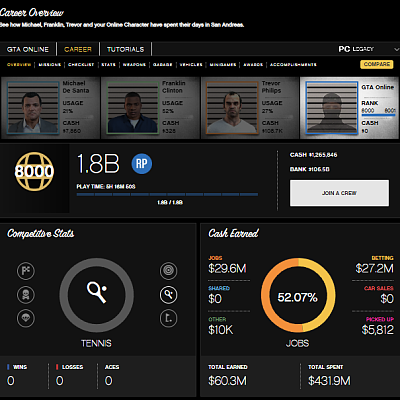Select the skull deathmatch stat icon
Image resolution: width=400 pixels, height=400 pixels.
pyautogui.click(x=26, y=295)
